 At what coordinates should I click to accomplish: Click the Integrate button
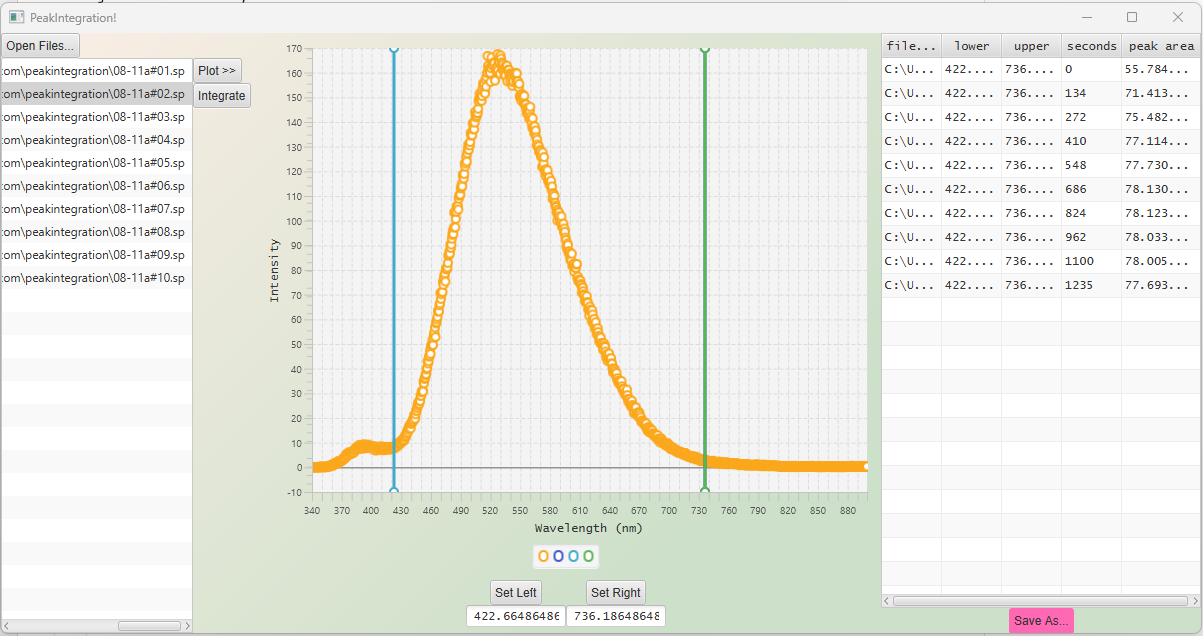click(221, 96)
